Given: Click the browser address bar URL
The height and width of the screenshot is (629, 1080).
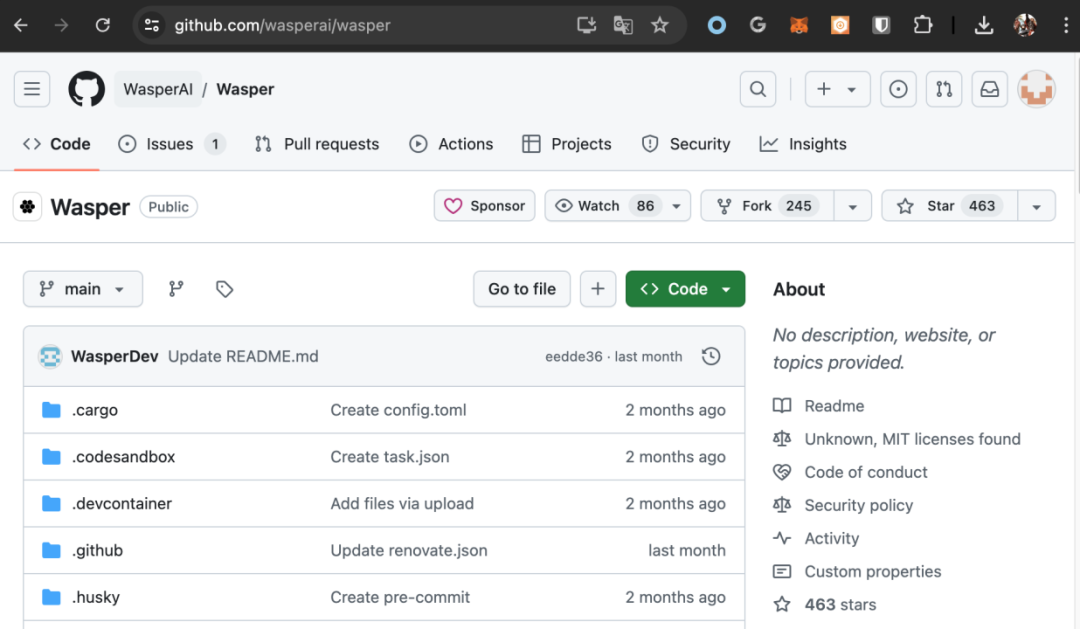Looking at the screenshot, I should coord(282,25).
